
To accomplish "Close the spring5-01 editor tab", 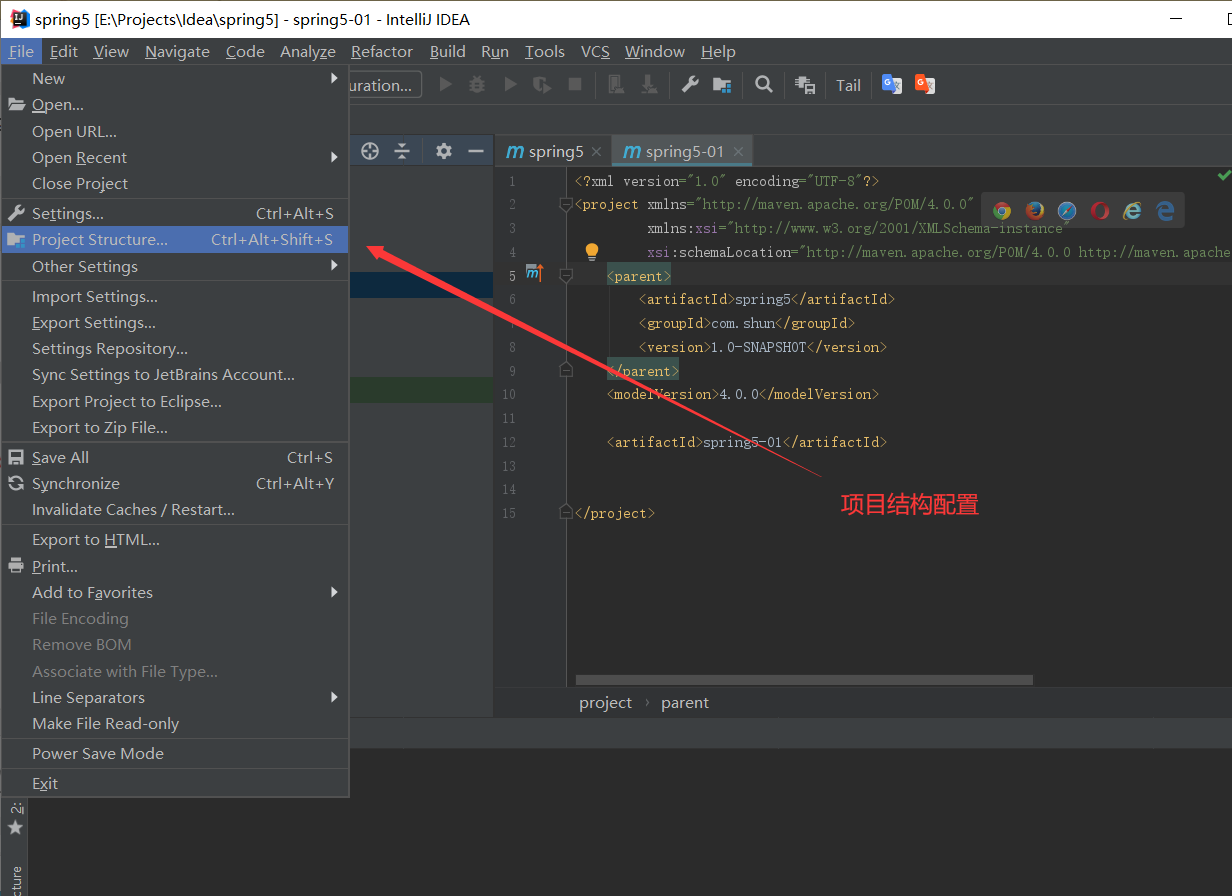I will [739, 152].
